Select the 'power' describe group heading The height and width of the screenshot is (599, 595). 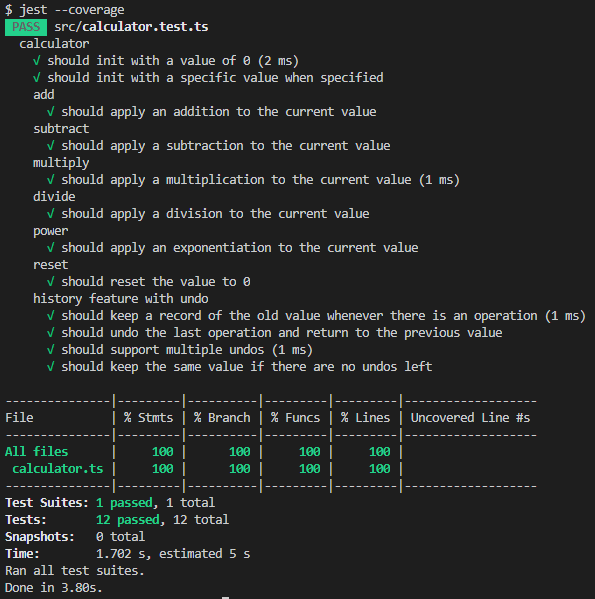51,231
